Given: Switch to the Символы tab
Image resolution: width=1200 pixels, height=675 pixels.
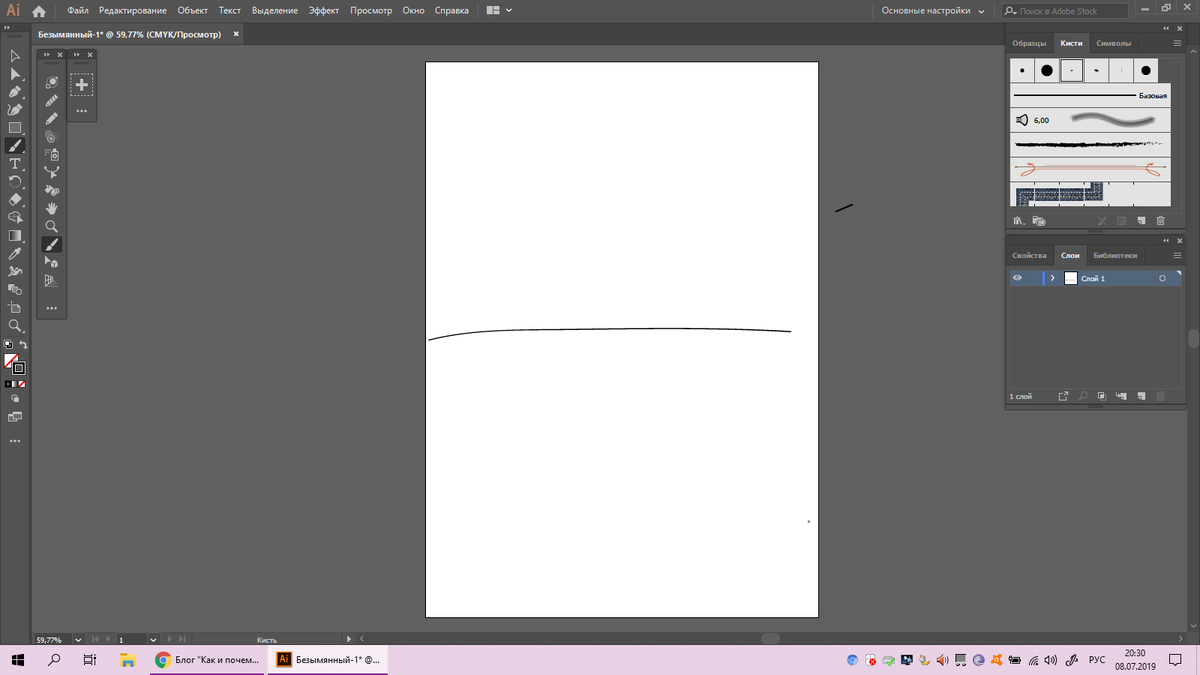Looking at the screenshot, I should (x=1113, y=43).
